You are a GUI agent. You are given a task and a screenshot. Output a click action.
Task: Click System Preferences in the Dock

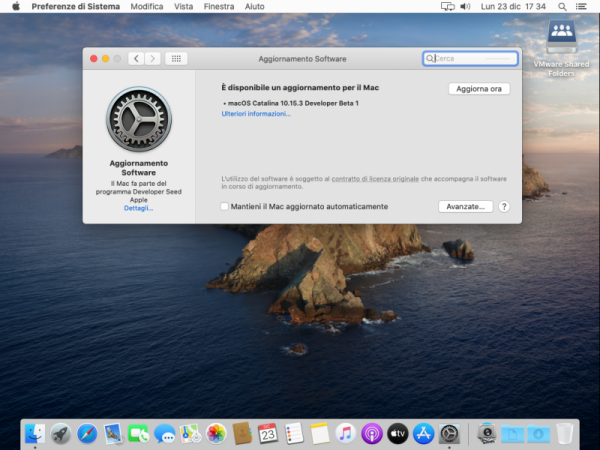pyautogui.click(x=449, y=434)
